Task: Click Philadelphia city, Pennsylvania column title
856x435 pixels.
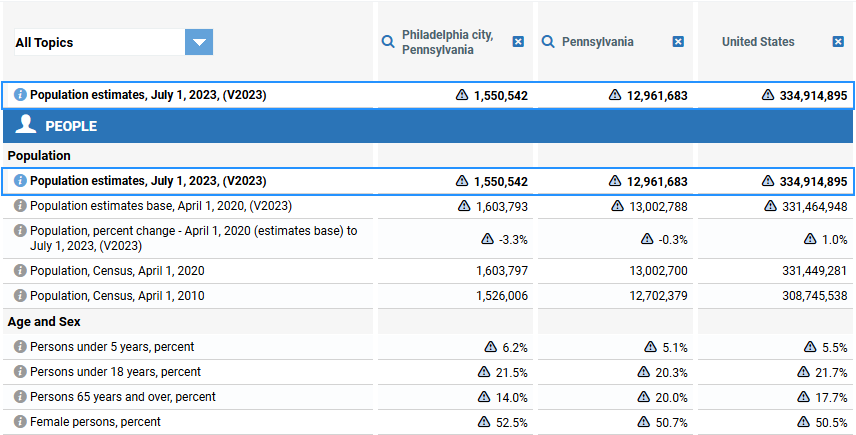Action: pos(447,42)
